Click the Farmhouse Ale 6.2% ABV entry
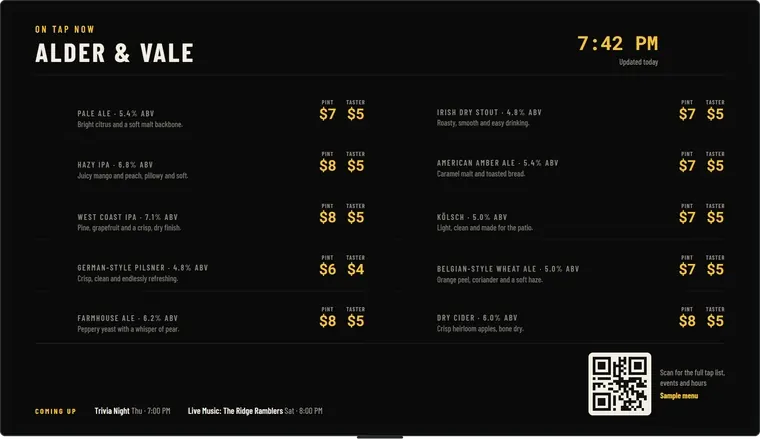760x440 pixels. (x=200, y=321)
